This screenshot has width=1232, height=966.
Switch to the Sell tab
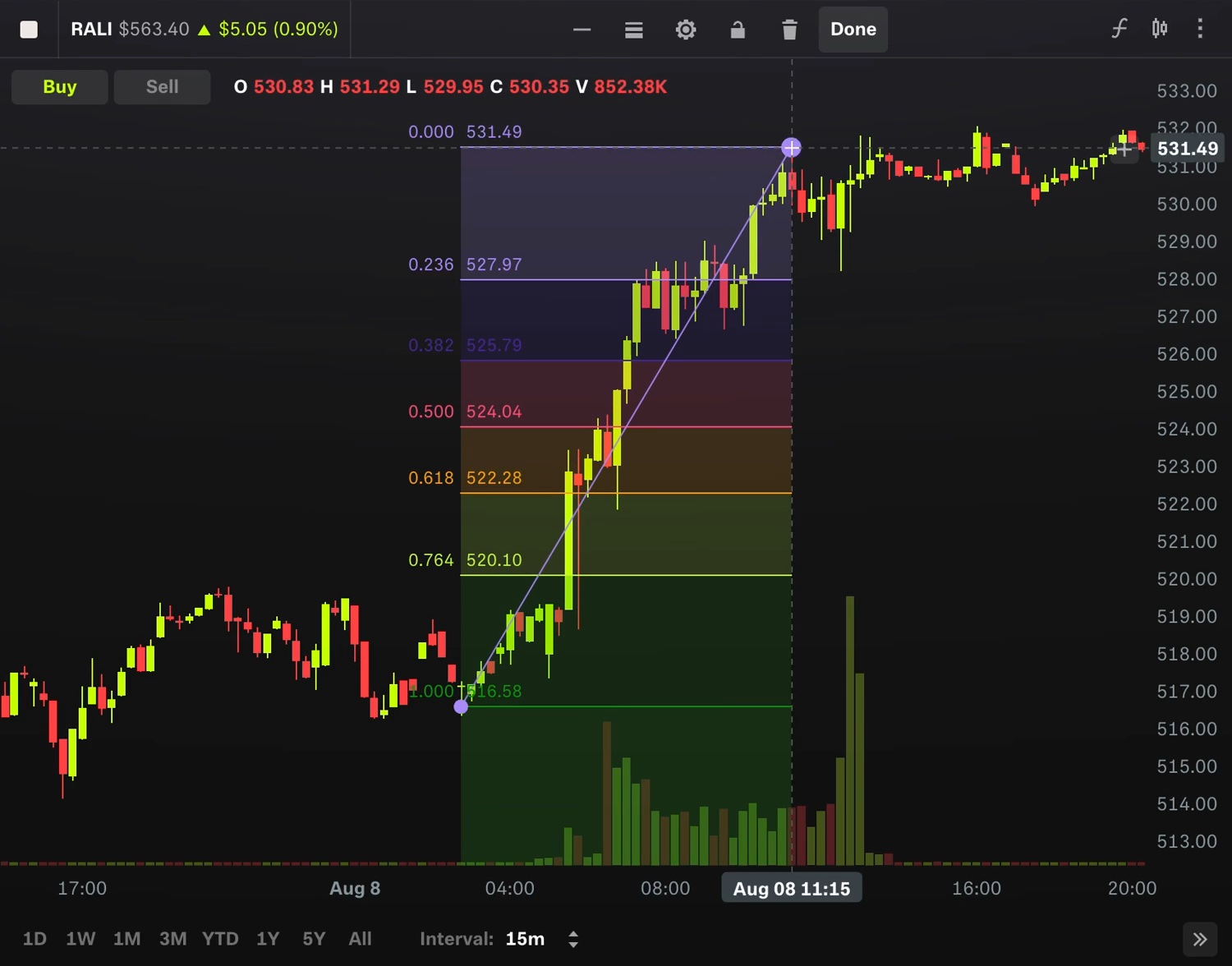click(162, 86)
